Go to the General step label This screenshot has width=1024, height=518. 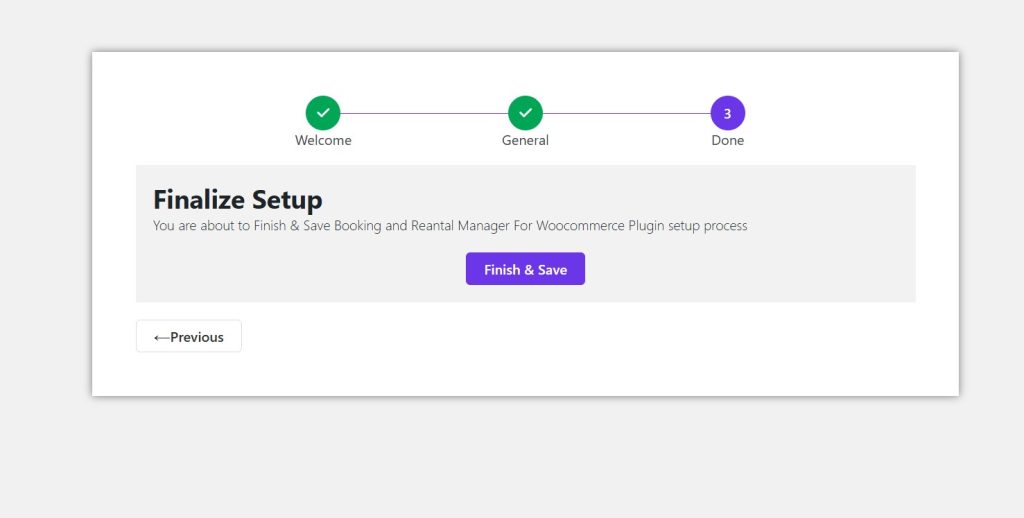click(525, 141)
